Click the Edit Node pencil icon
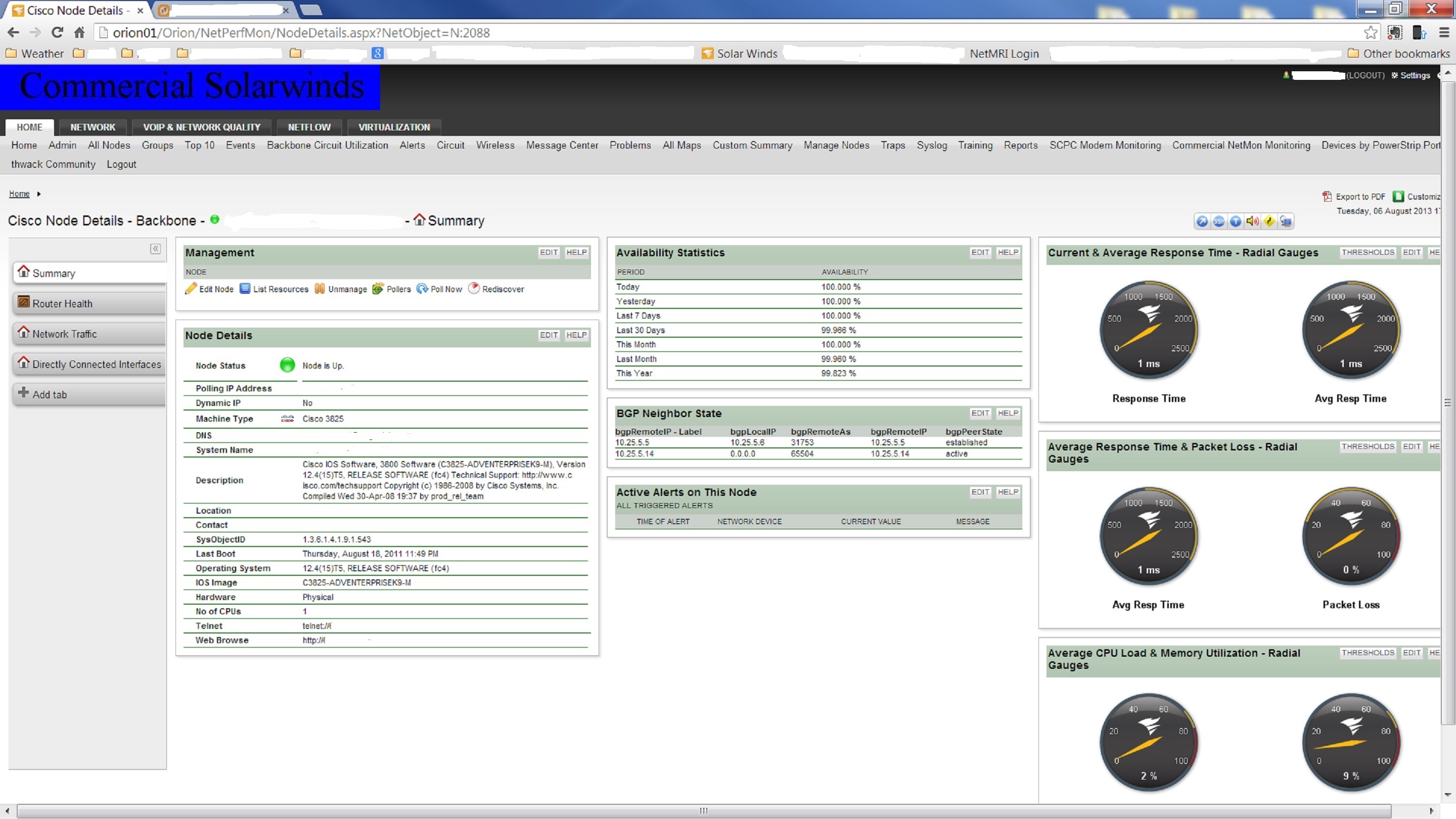This screenshot has height=819, width=1456. pyautogui.click(x=191, y=289)
